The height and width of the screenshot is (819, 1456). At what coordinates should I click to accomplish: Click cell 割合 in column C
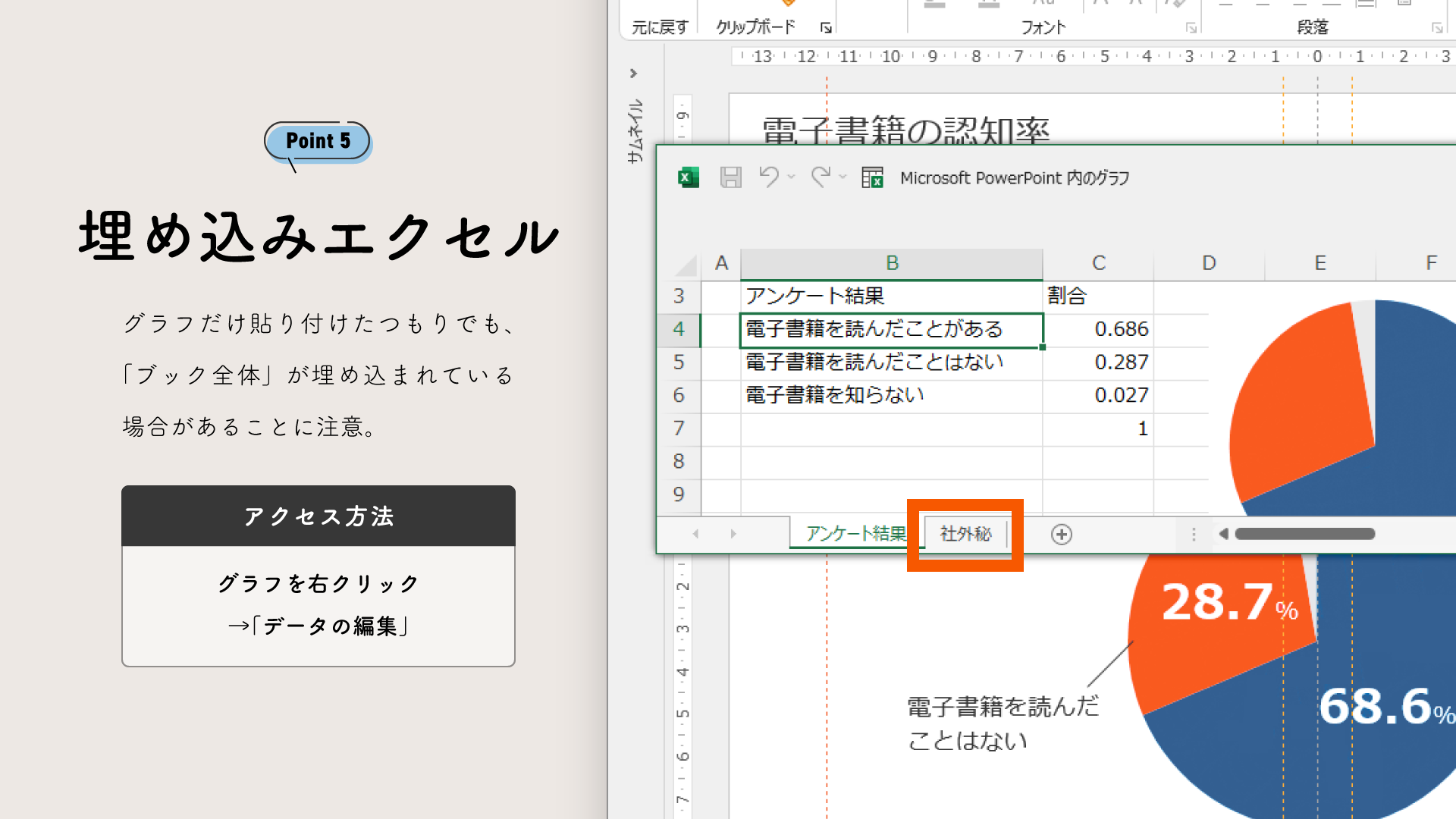click(1098, 297)
